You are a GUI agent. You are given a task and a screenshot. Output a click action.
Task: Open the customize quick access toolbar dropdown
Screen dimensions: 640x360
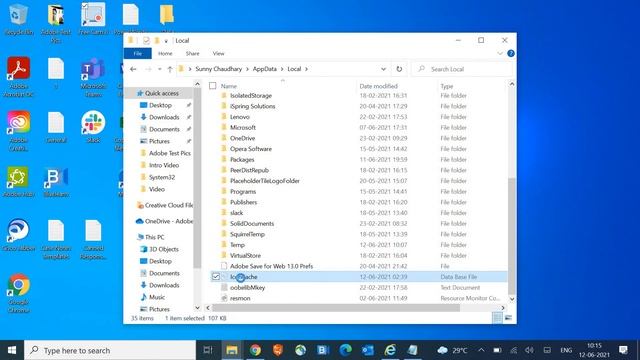[x=166, y=41]
